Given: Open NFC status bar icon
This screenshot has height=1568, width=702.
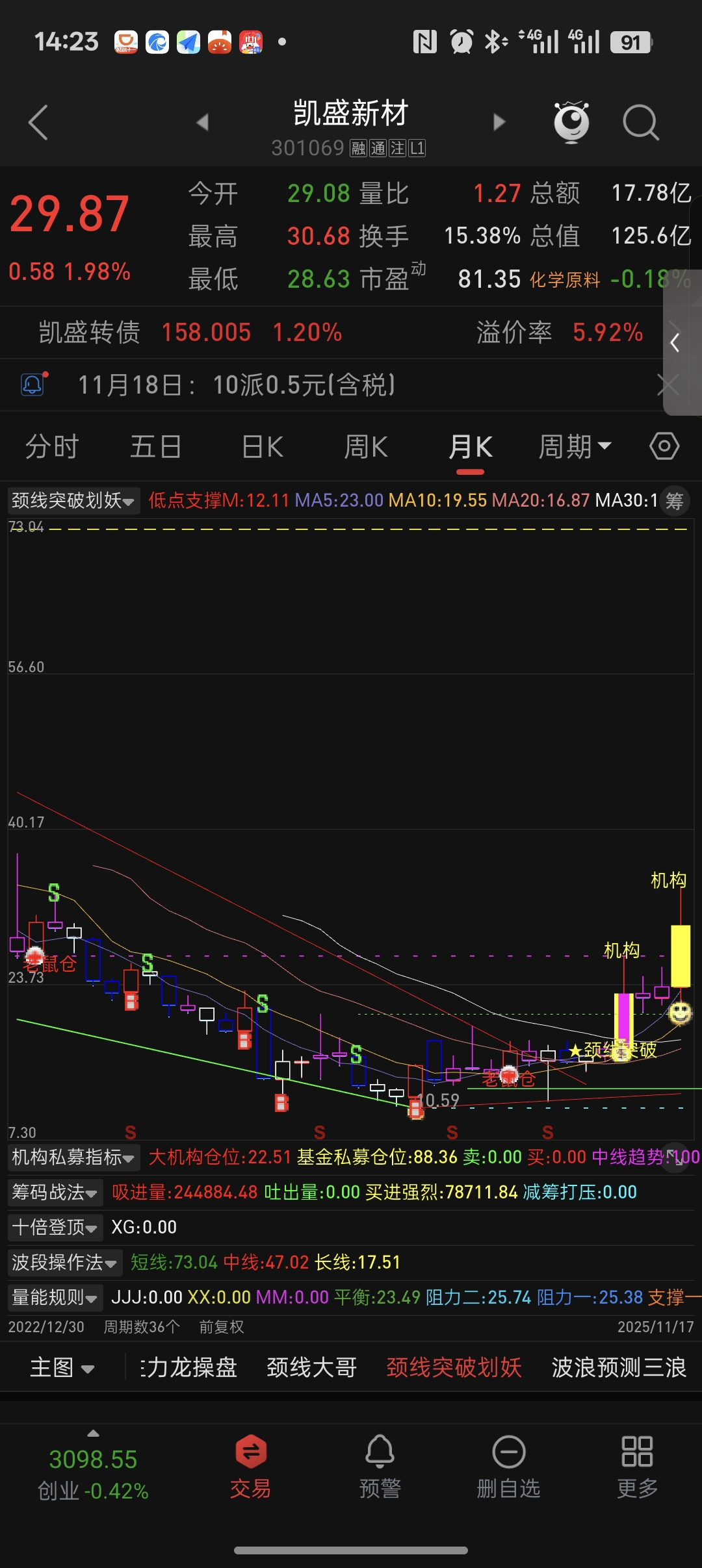Looking at the screenshot, I should coord(424,42).
